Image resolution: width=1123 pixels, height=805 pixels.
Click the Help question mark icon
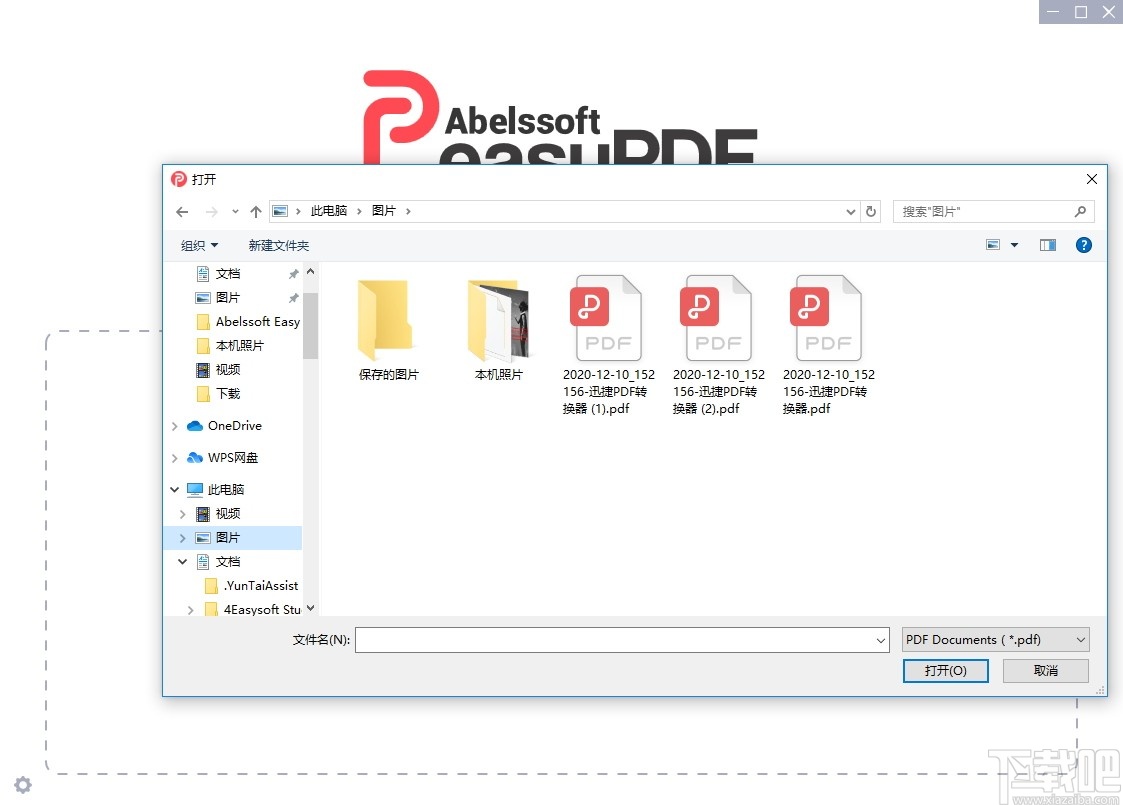pyautogui.click(x=1083, y=244)
